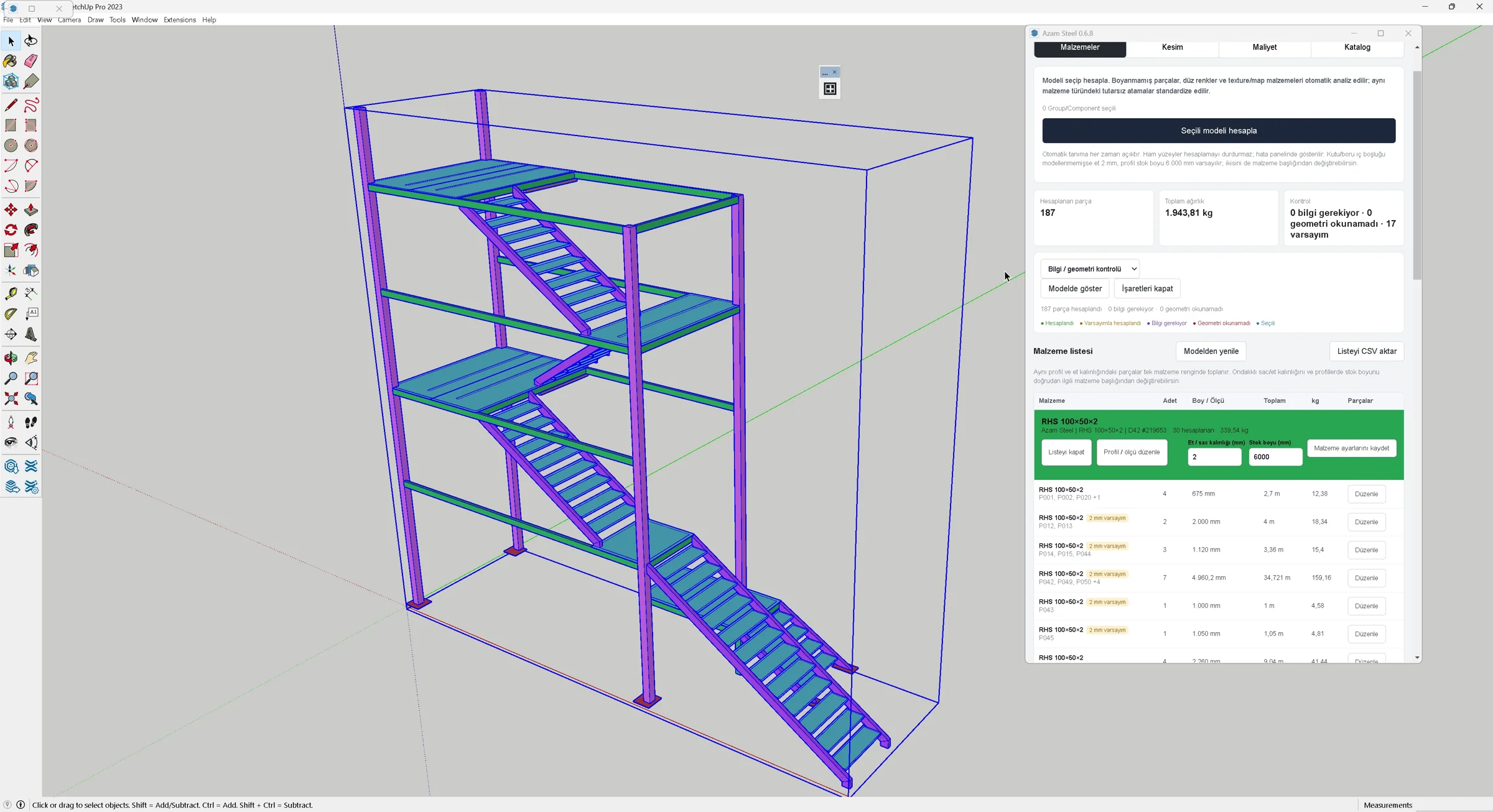Open Bilgi / geometri kontrolü dropdown
This screenshot has width=1493, height=812.
[x=1090, y=269]
